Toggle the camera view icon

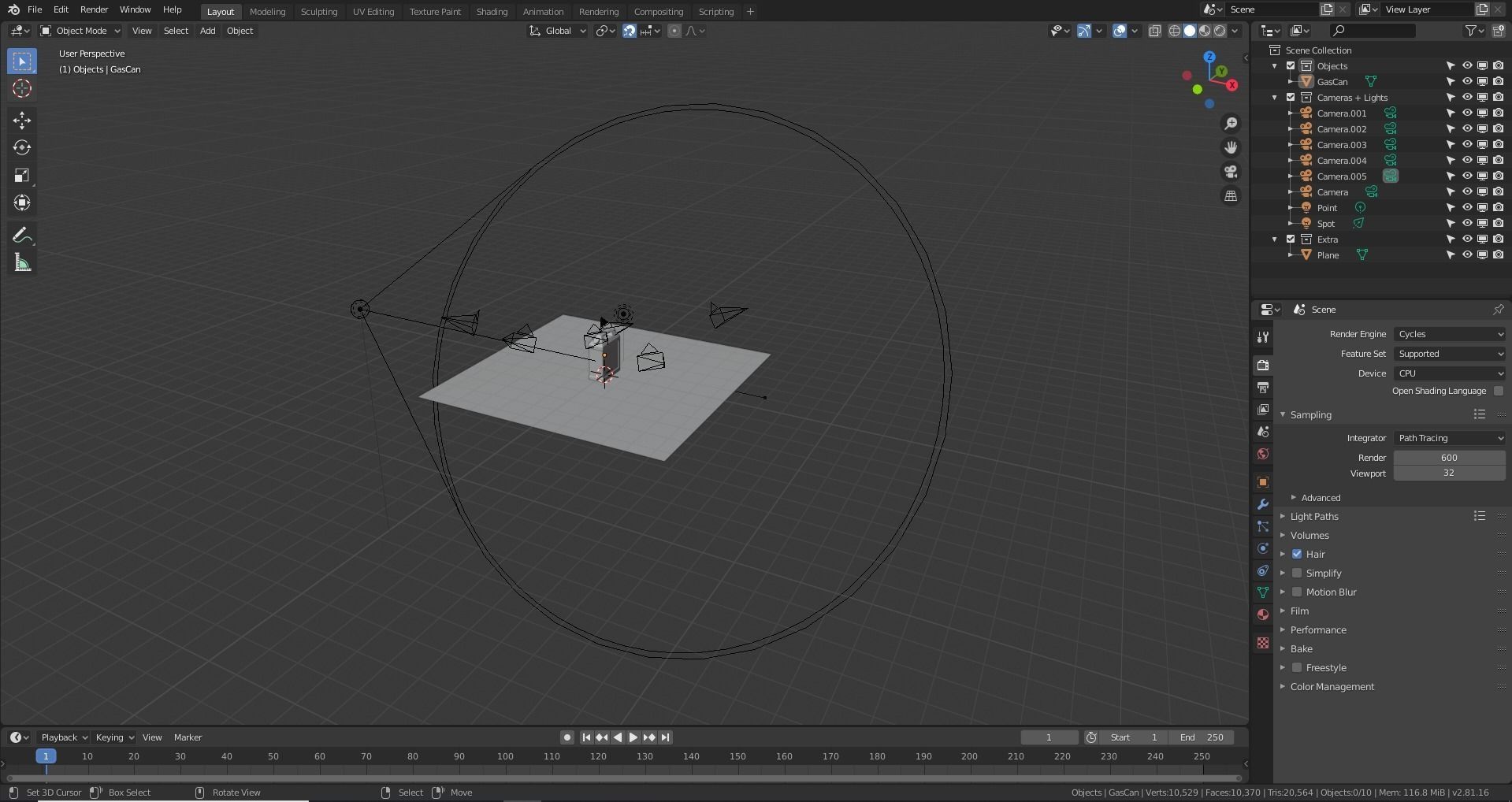click(1231, 172)
